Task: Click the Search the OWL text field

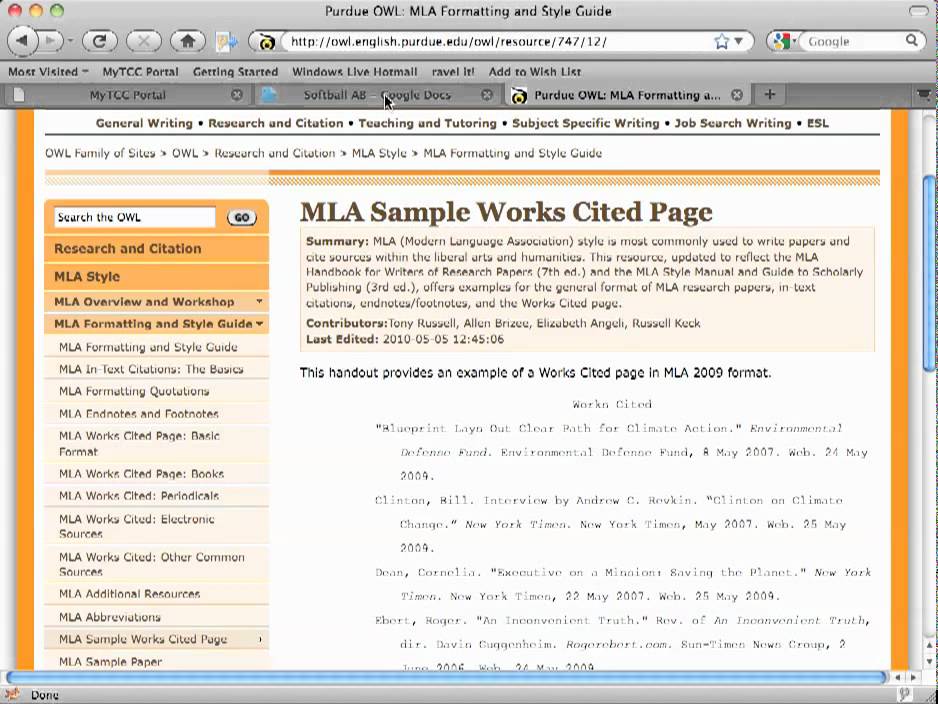Action: point(135,217)
